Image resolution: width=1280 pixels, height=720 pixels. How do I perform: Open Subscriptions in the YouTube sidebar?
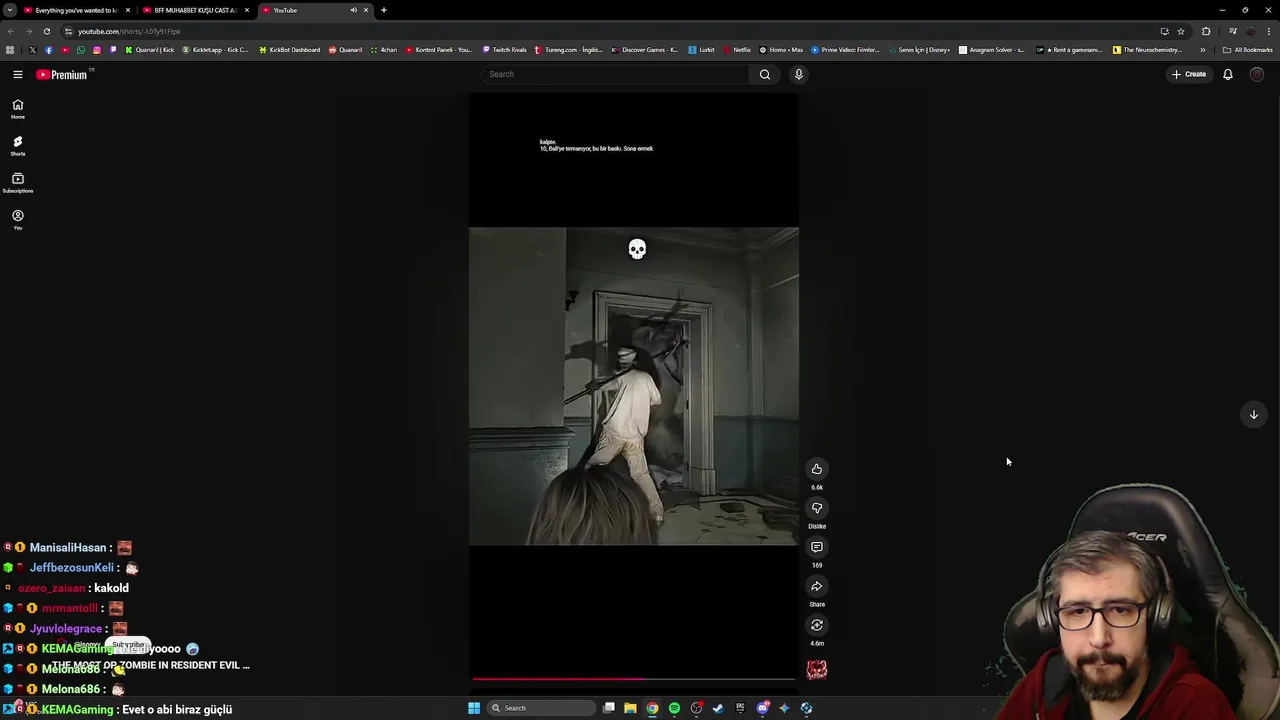[18, 183]
